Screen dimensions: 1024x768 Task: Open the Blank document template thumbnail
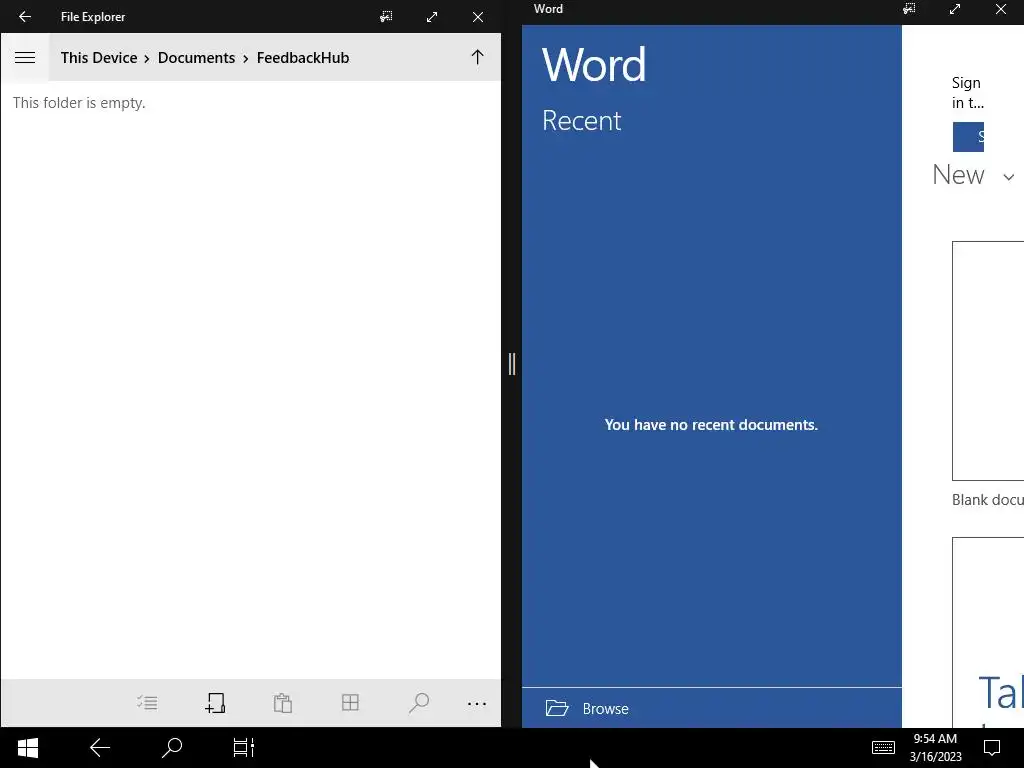pos(988,360)
